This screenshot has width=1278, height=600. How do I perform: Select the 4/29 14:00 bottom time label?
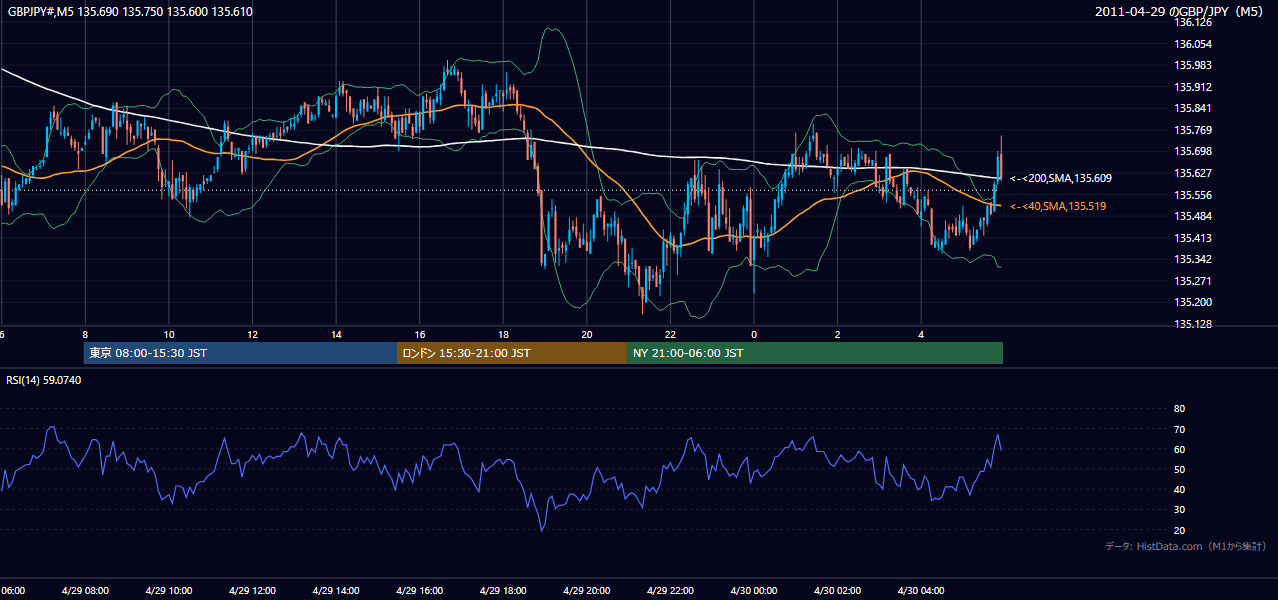(336, 591)
